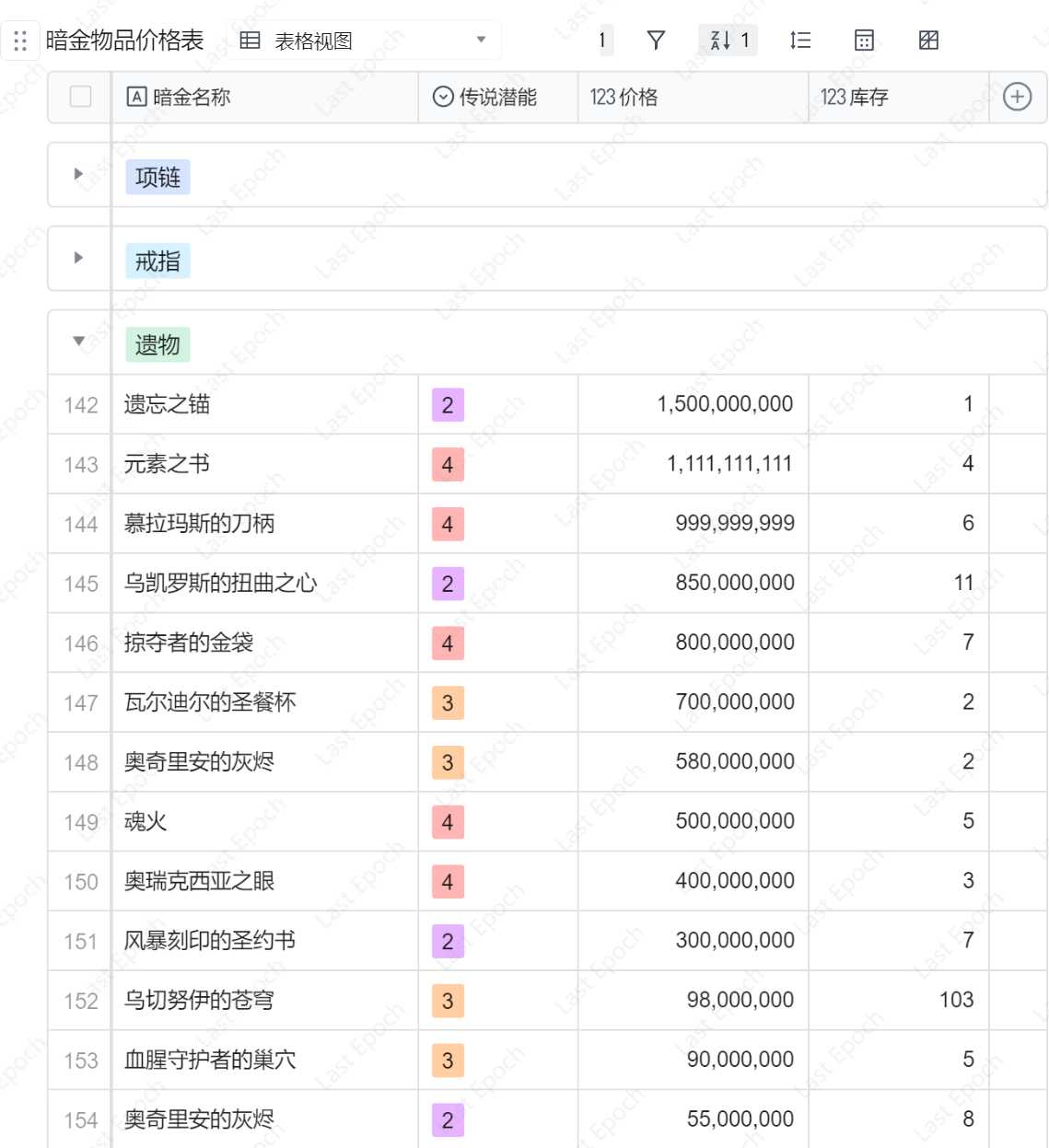Screen dimensions: 1049x1148
Task: Expand the 项链 group
Action: click(x=78, y=174)
